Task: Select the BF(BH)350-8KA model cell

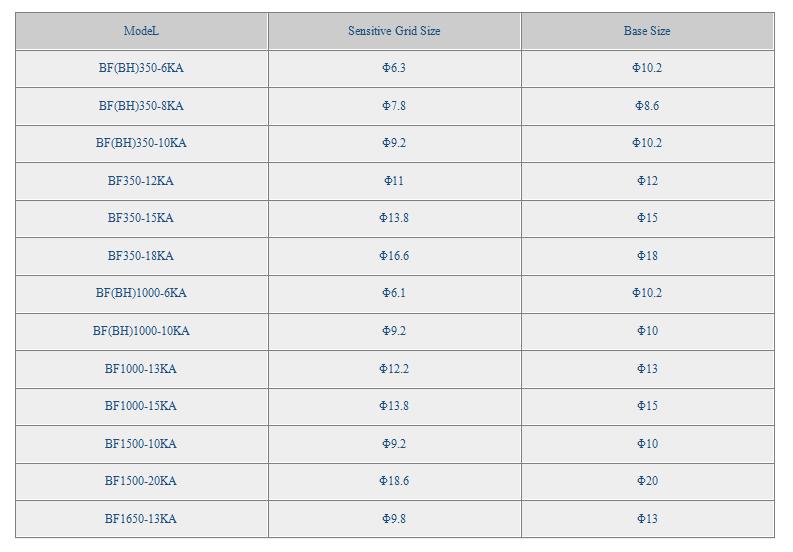Action: pyautogui.click(x=141, y=106)
